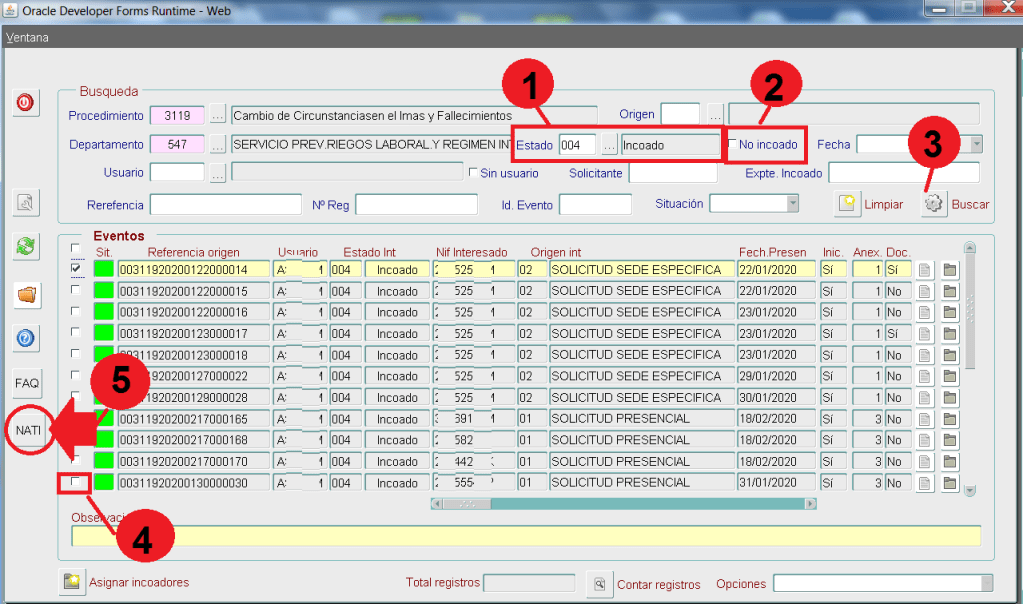
Task: Click the FAQ sidebar button
Action: [26, 383]
